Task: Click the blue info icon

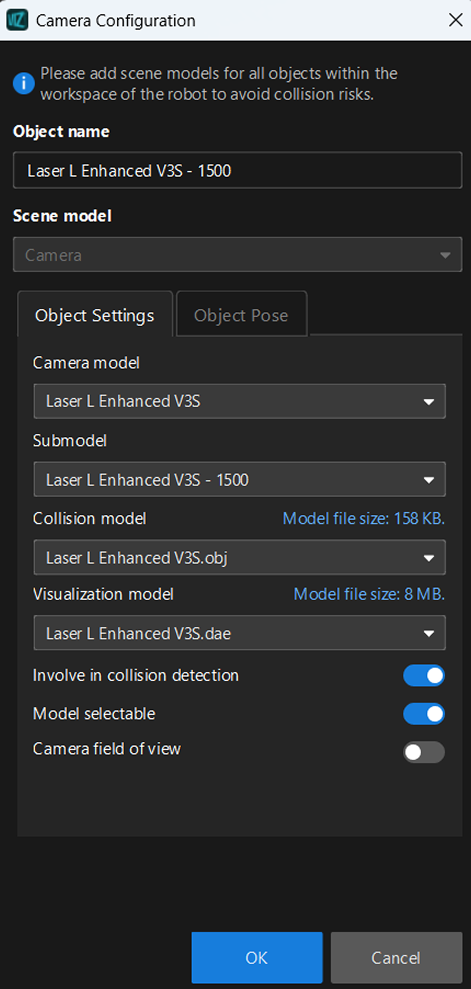Action: 23,84
